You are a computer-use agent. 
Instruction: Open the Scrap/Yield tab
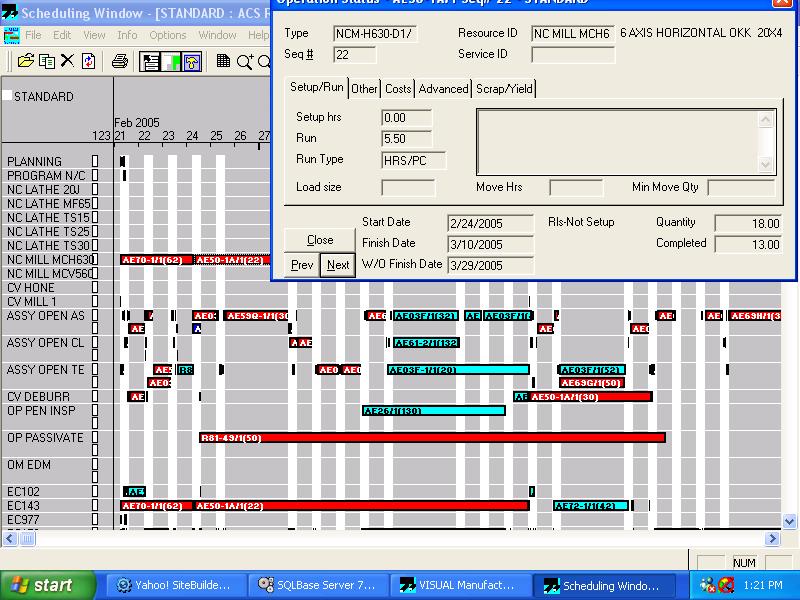504,89
